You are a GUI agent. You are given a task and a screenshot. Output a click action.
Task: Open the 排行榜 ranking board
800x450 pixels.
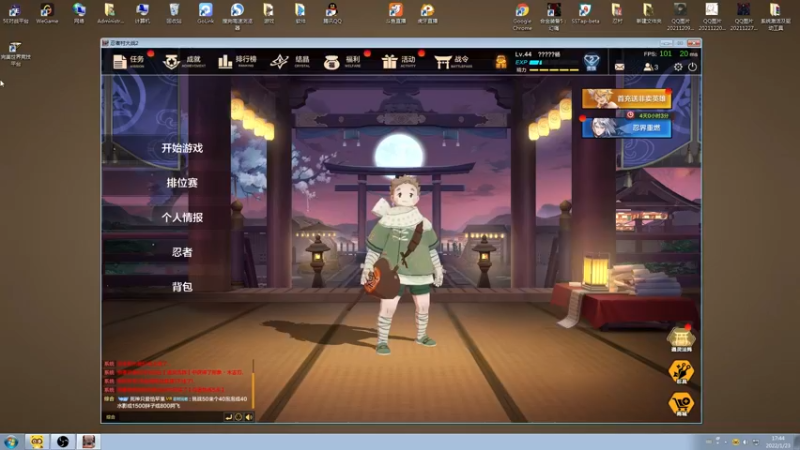(237, 62)
